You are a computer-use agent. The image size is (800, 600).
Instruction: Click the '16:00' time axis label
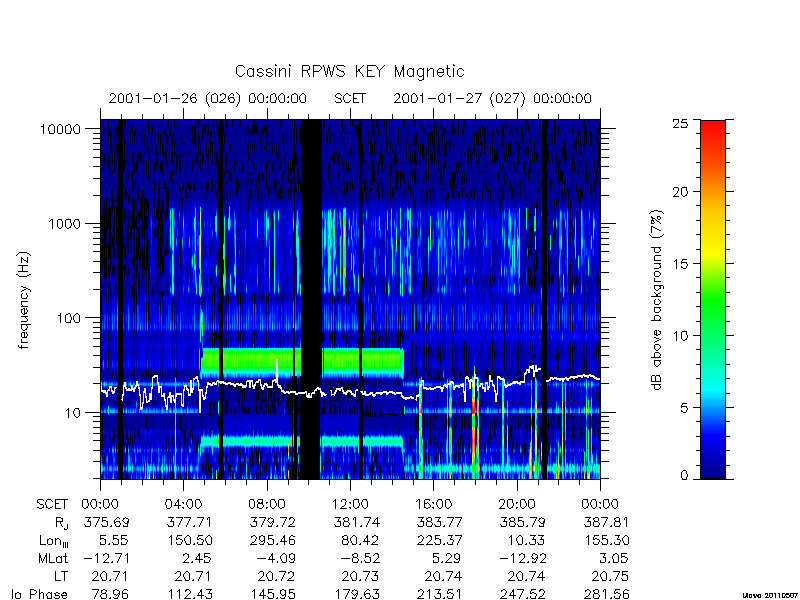[433, 505]
